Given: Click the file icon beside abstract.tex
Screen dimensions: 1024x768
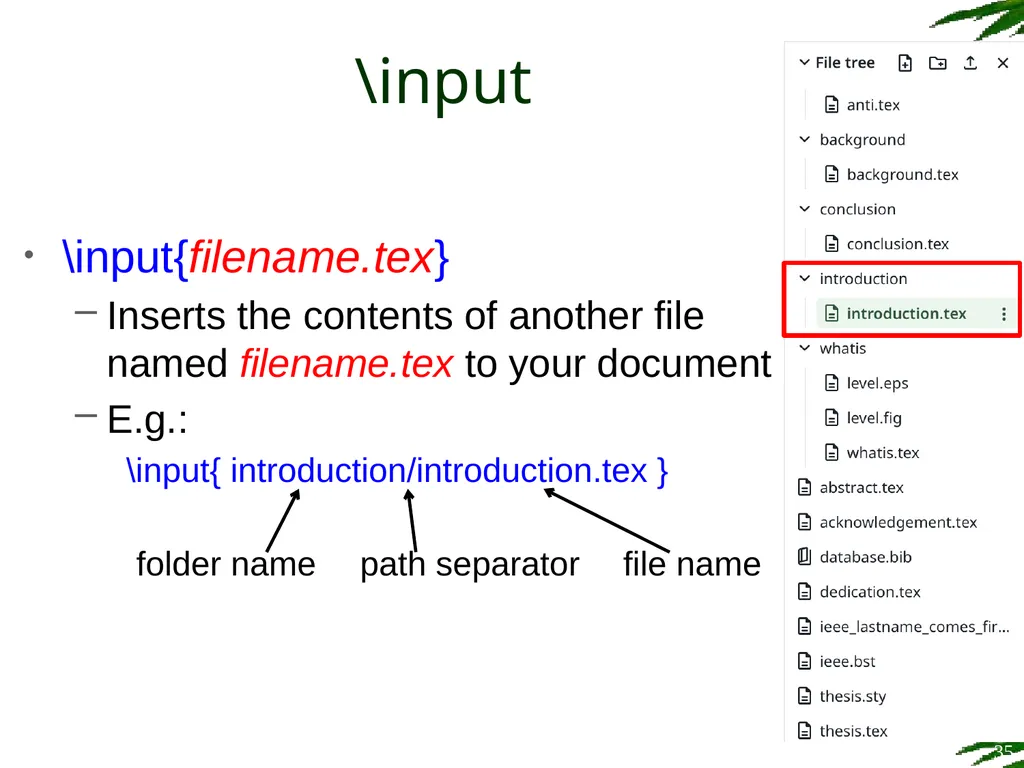Looking at the screenshot, I should coord(805,487).
